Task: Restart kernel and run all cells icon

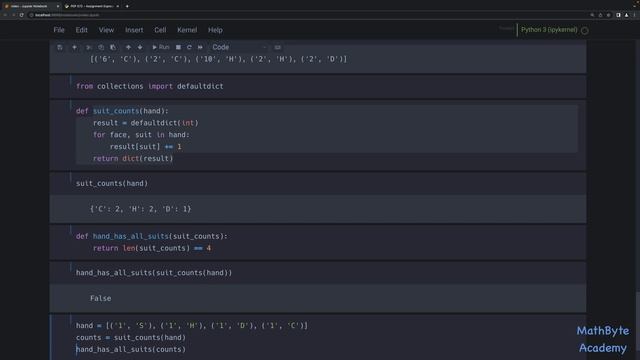Action: pyautogui.click(x=200, y=47)
